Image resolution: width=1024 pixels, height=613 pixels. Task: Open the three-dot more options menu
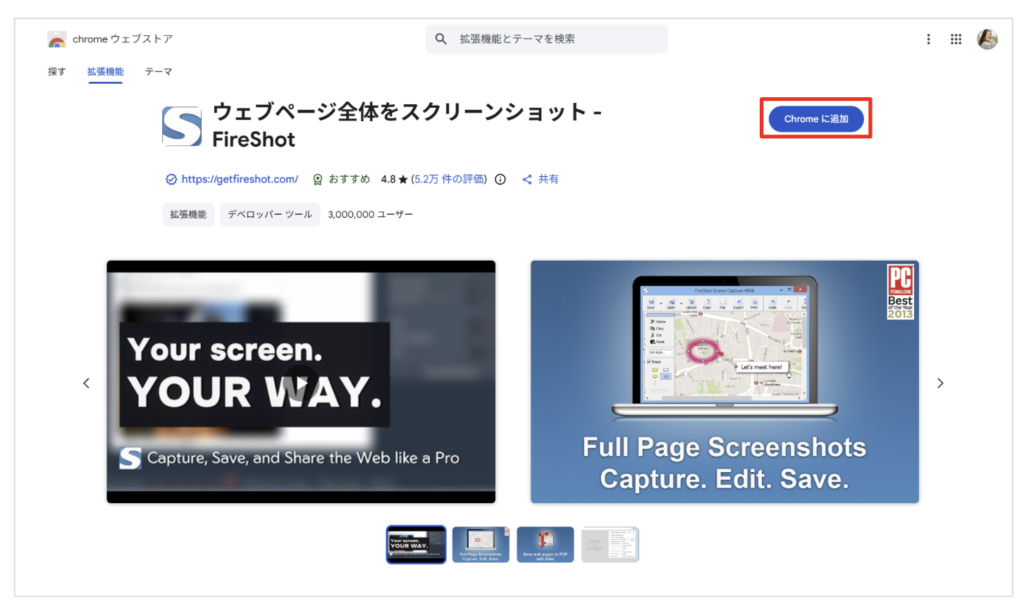tap(928, 39)
